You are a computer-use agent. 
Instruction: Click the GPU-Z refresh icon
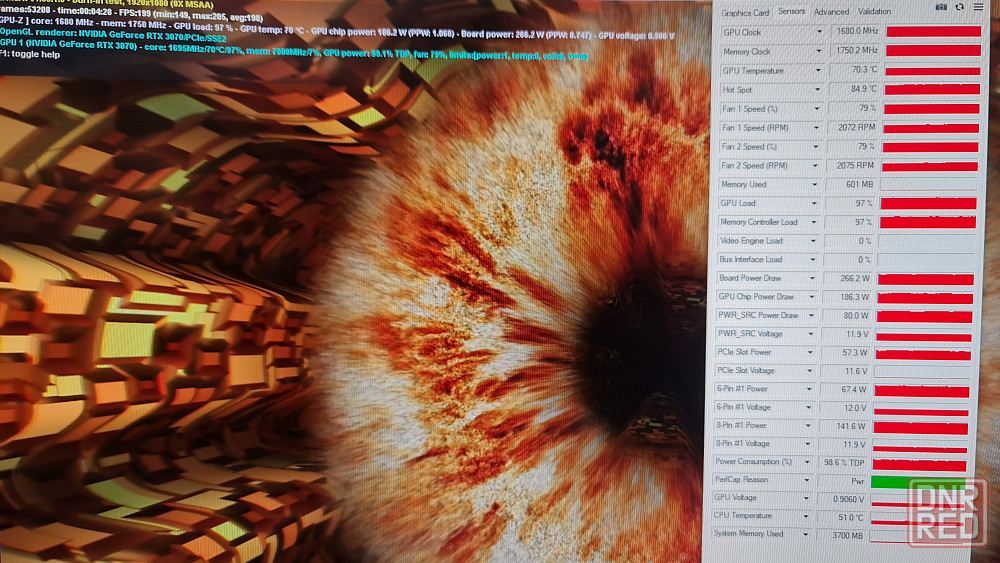pyautogui.click(x=960, y=7)
